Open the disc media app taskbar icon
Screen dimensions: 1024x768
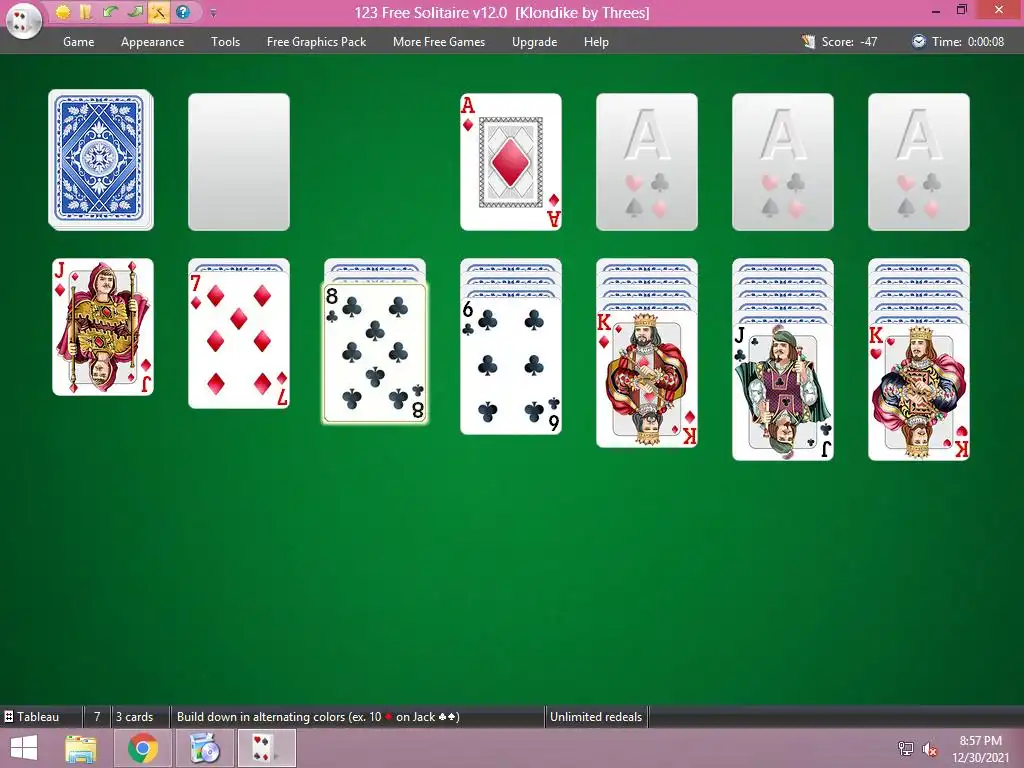[205, 748]
